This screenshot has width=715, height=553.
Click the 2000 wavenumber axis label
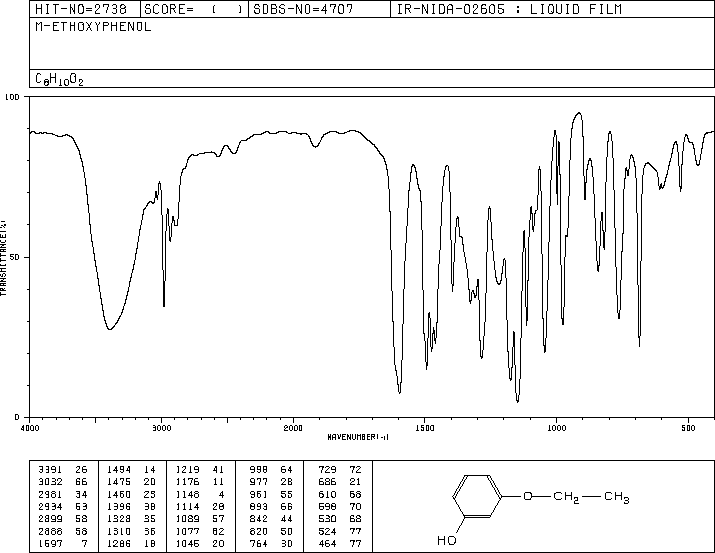pyautogui.click(x=293, y=428)
